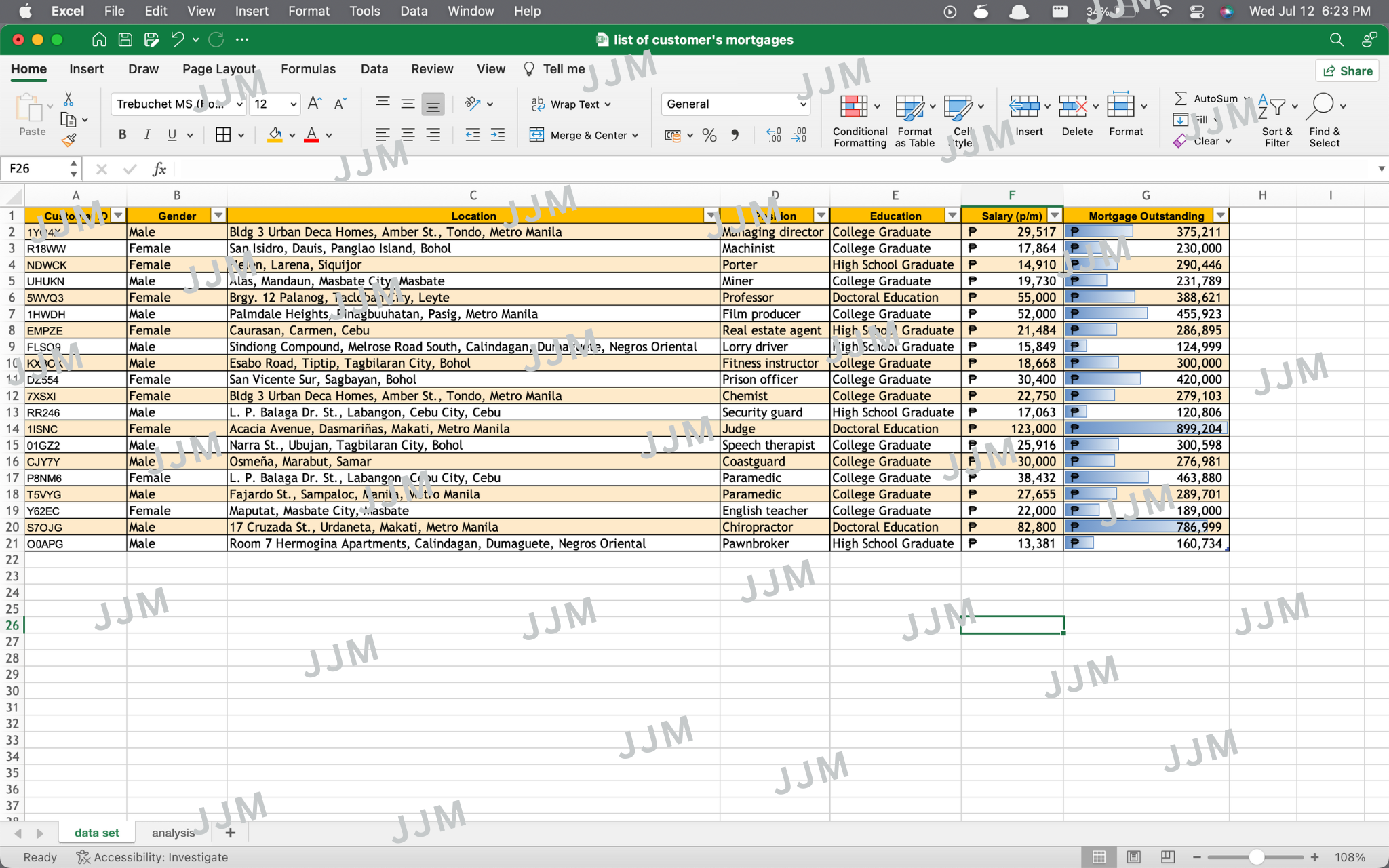The height and width of the screenshot is (868, 1389).
Task: Click the Save icon in title bar
Action: coord(125,39)
